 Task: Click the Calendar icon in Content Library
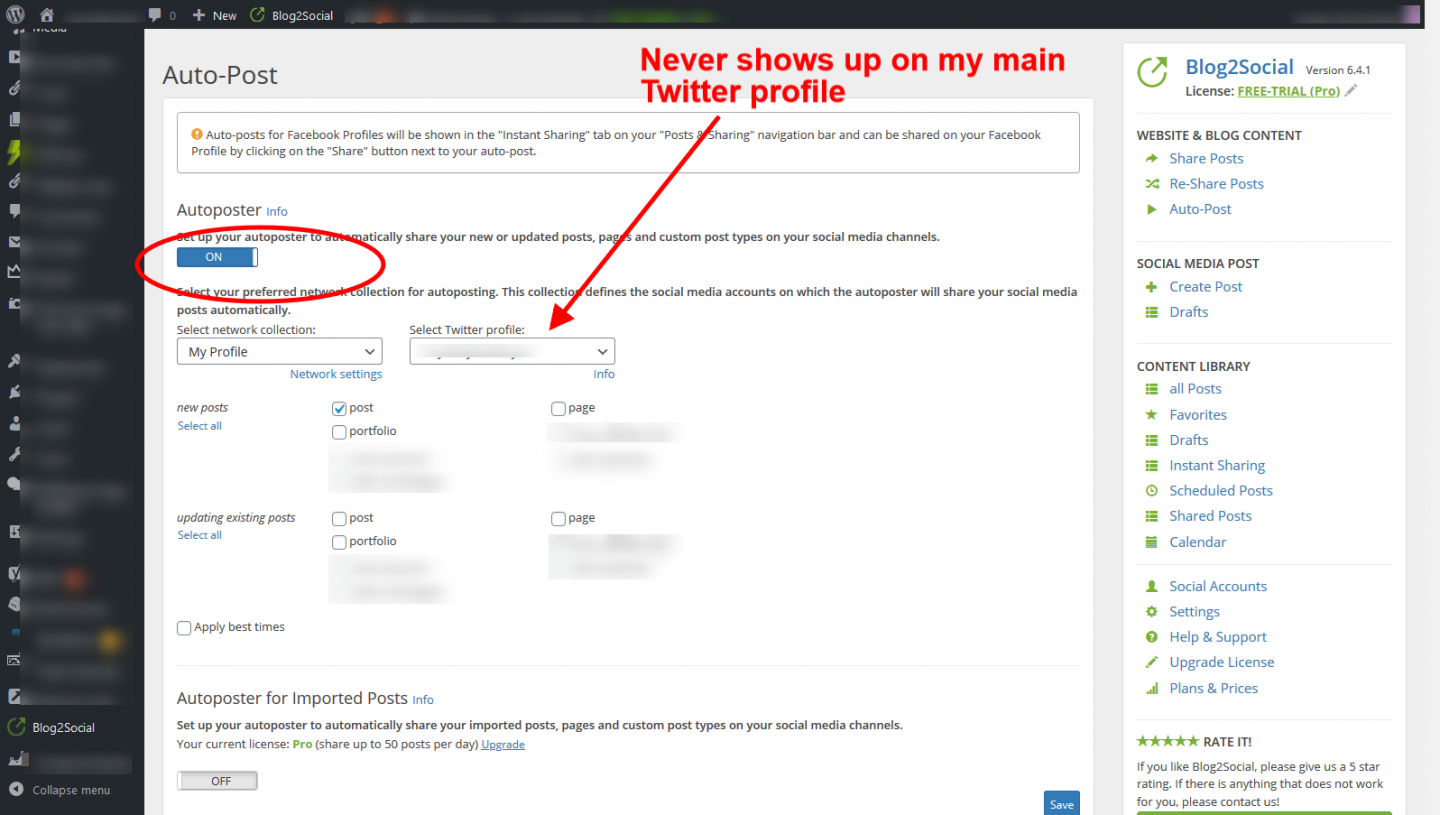point(1150,542)
